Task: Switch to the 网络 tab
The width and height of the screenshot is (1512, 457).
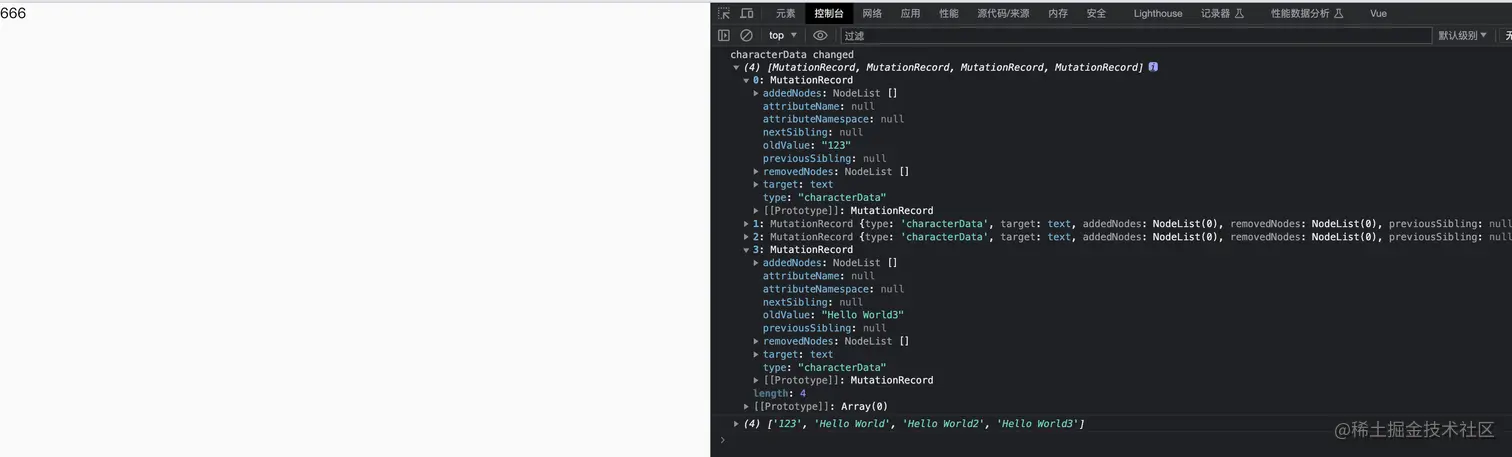Action: (x=872, y=13)
